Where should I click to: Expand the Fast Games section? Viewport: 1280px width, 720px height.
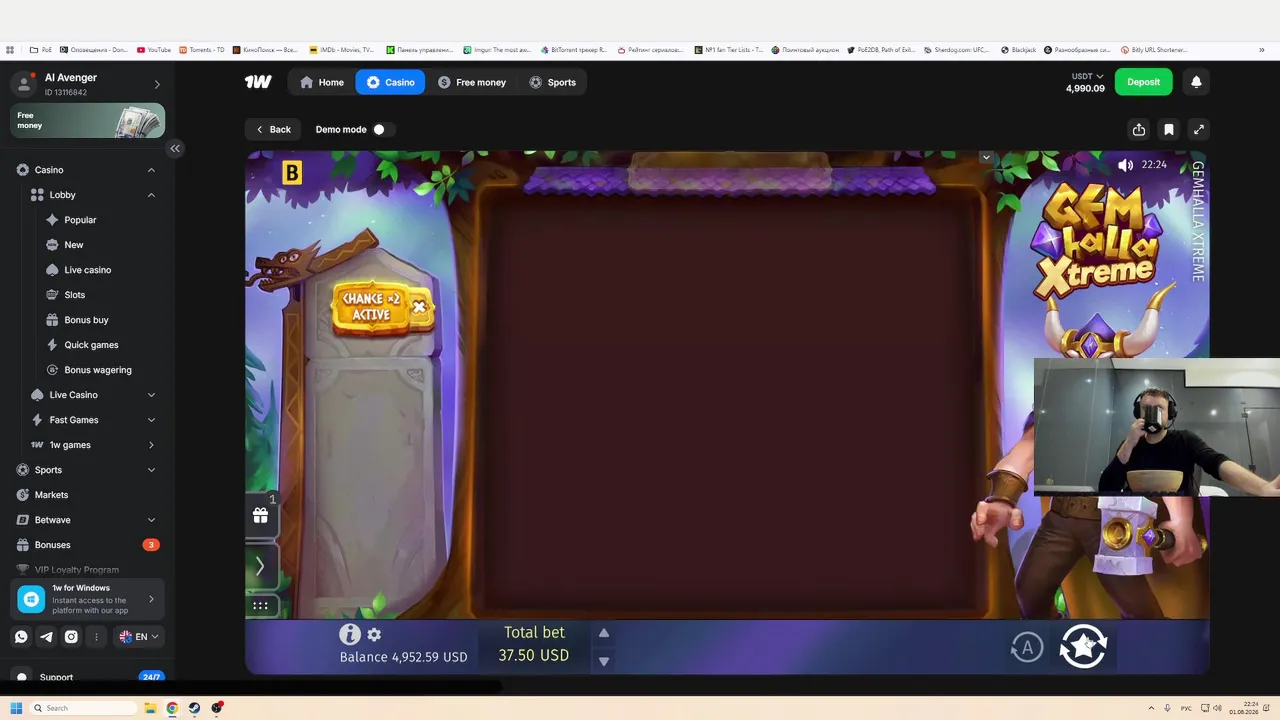pyautogui.click(x=151, y=420)
